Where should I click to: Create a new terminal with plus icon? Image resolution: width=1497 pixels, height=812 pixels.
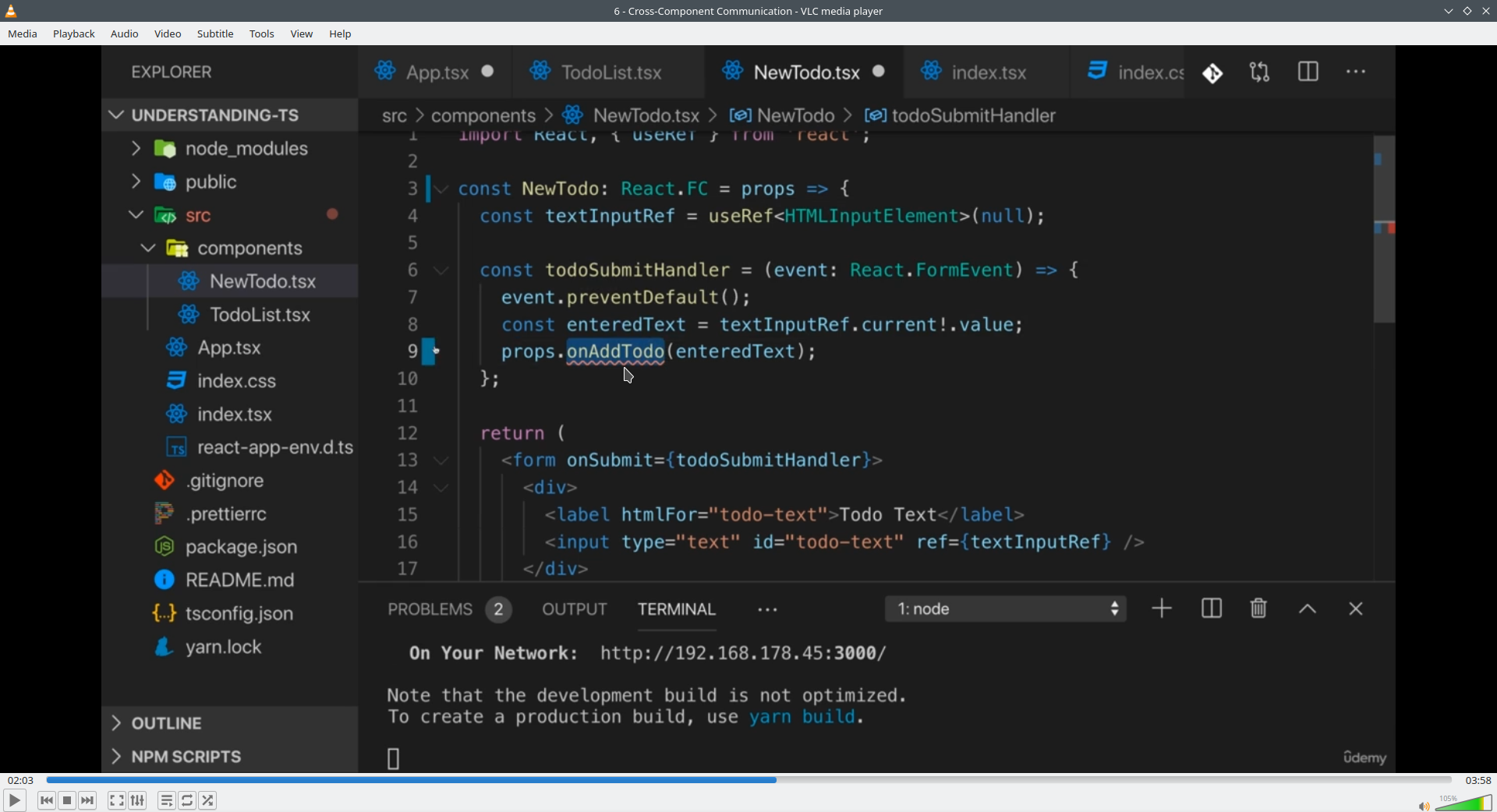[x=1162, y=609]
